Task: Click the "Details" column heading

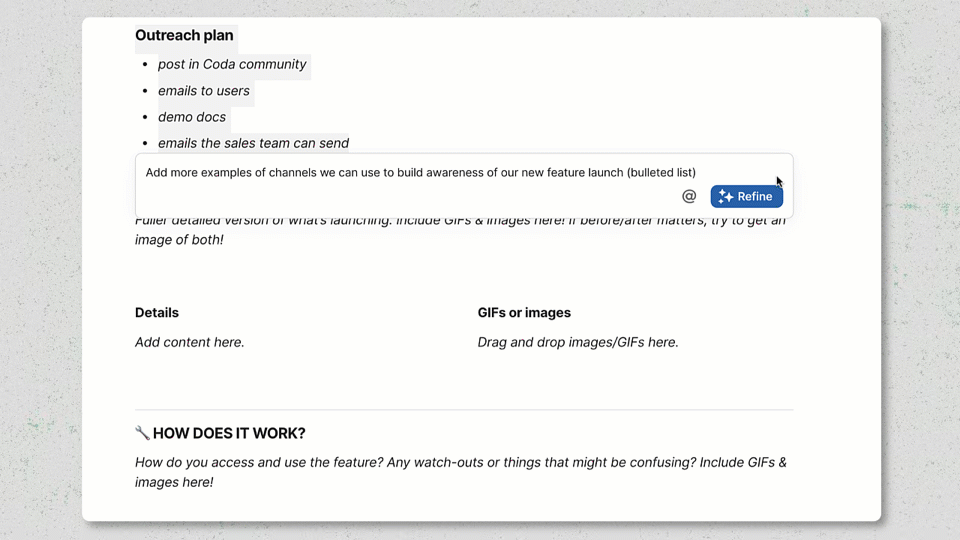Action: (157, 313)
